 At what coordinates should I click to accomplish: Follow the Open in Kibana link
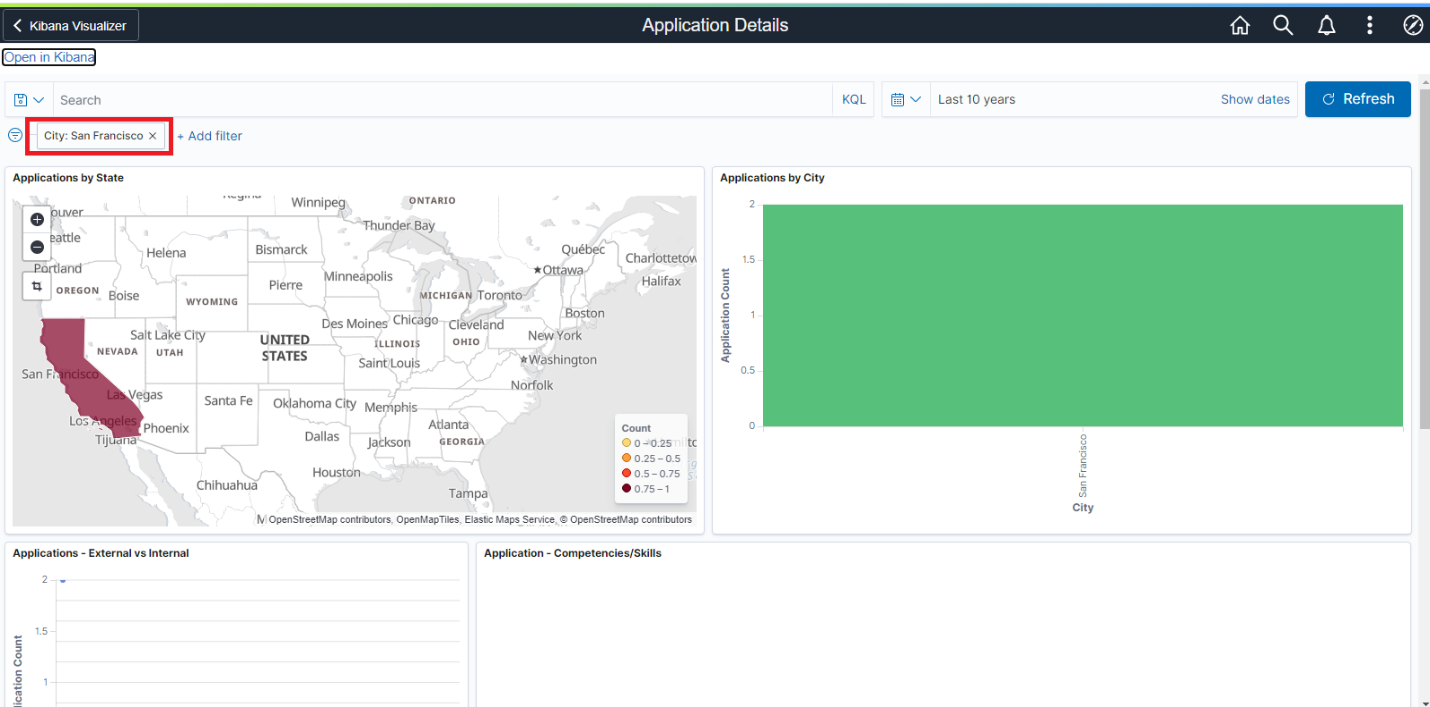coord(49,58)
